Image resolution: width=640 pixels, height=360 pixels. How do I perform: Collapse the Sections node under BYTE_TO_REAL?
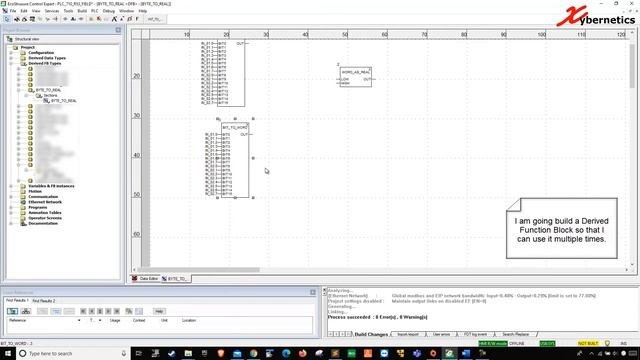click(26, 95)
